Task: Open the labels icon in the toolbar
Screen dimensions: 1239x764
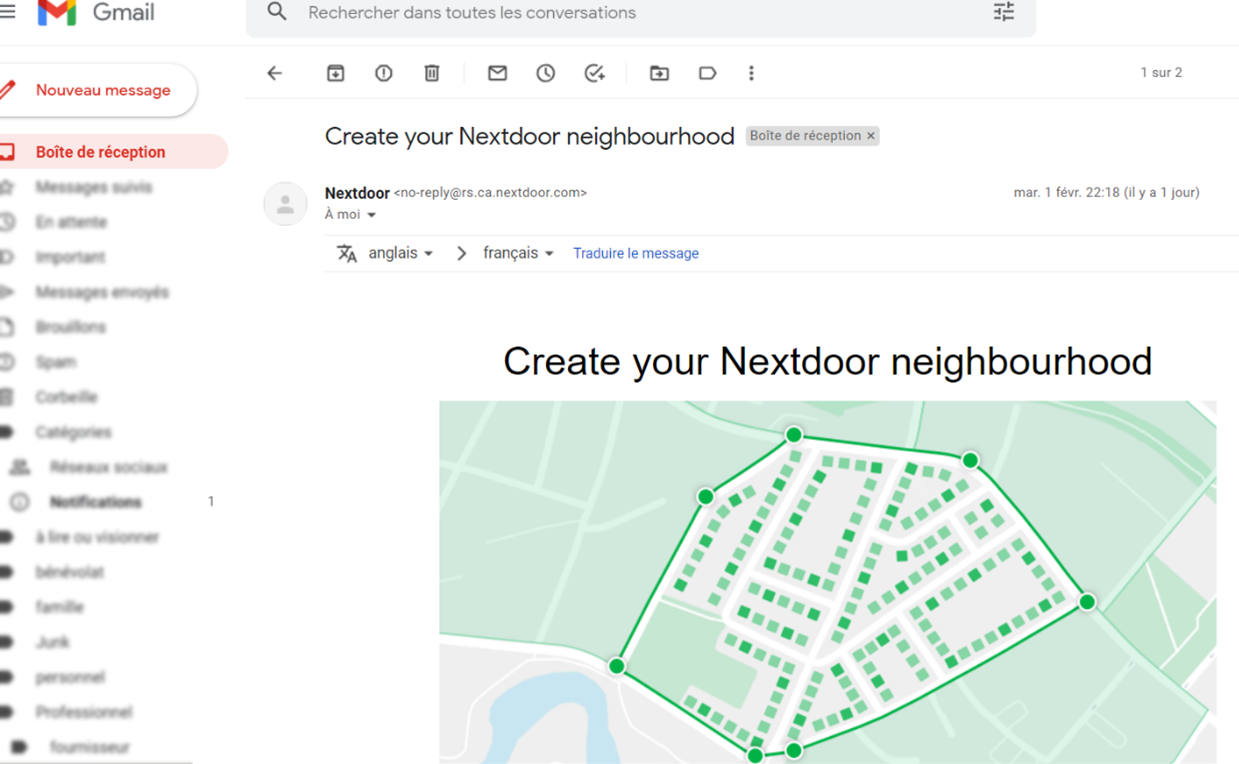Action: pos(707,73)
